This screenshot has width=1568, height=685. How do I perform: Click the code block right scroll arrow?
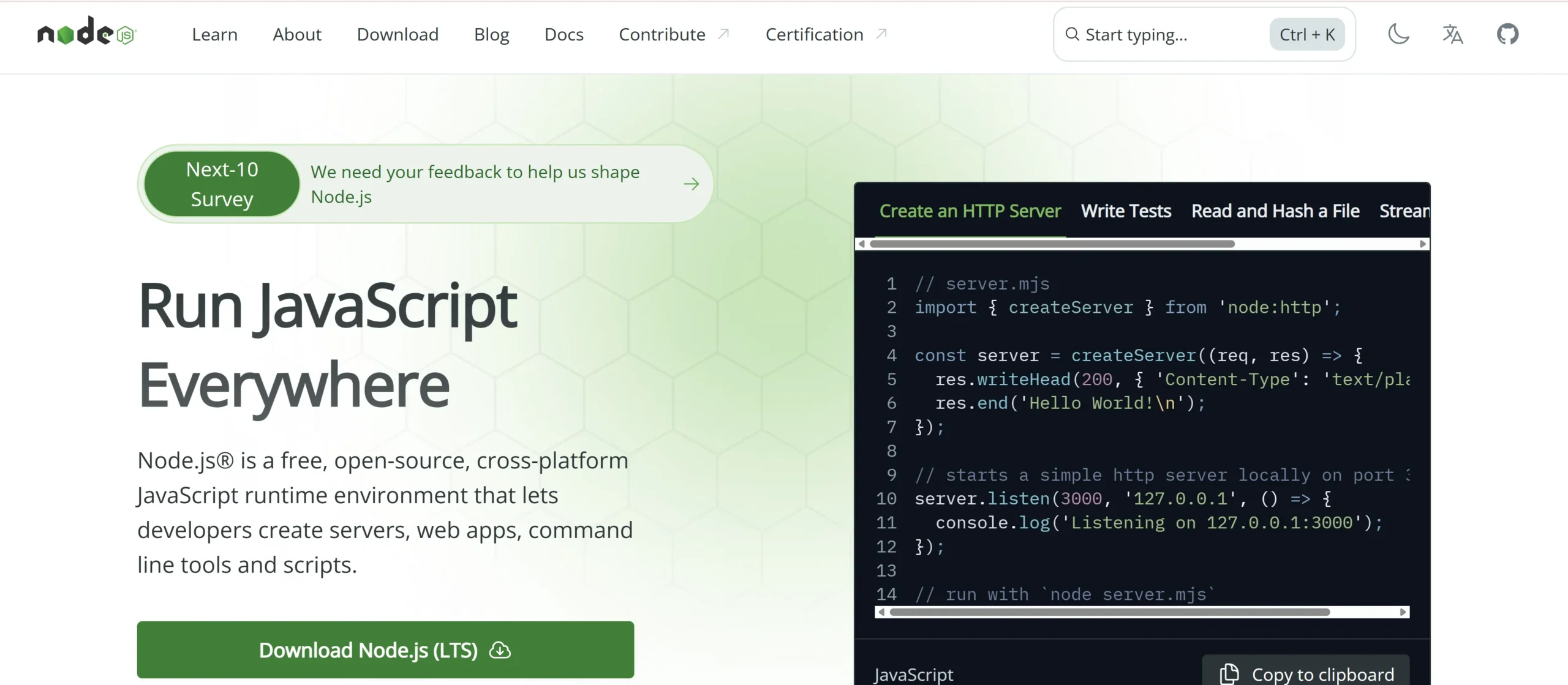click(x=1403, y=612)
